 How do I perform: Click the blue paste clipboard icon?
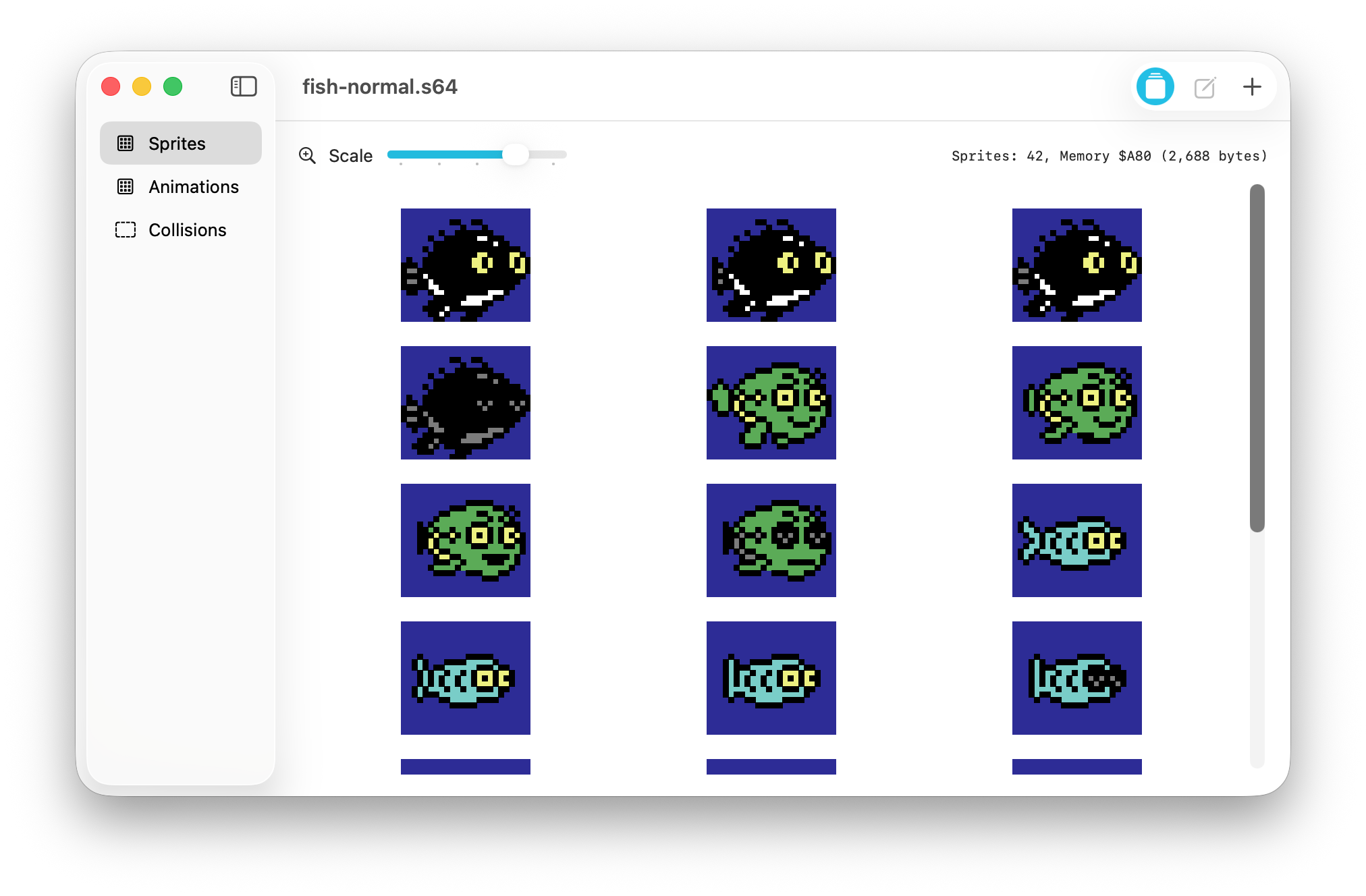1155,87
